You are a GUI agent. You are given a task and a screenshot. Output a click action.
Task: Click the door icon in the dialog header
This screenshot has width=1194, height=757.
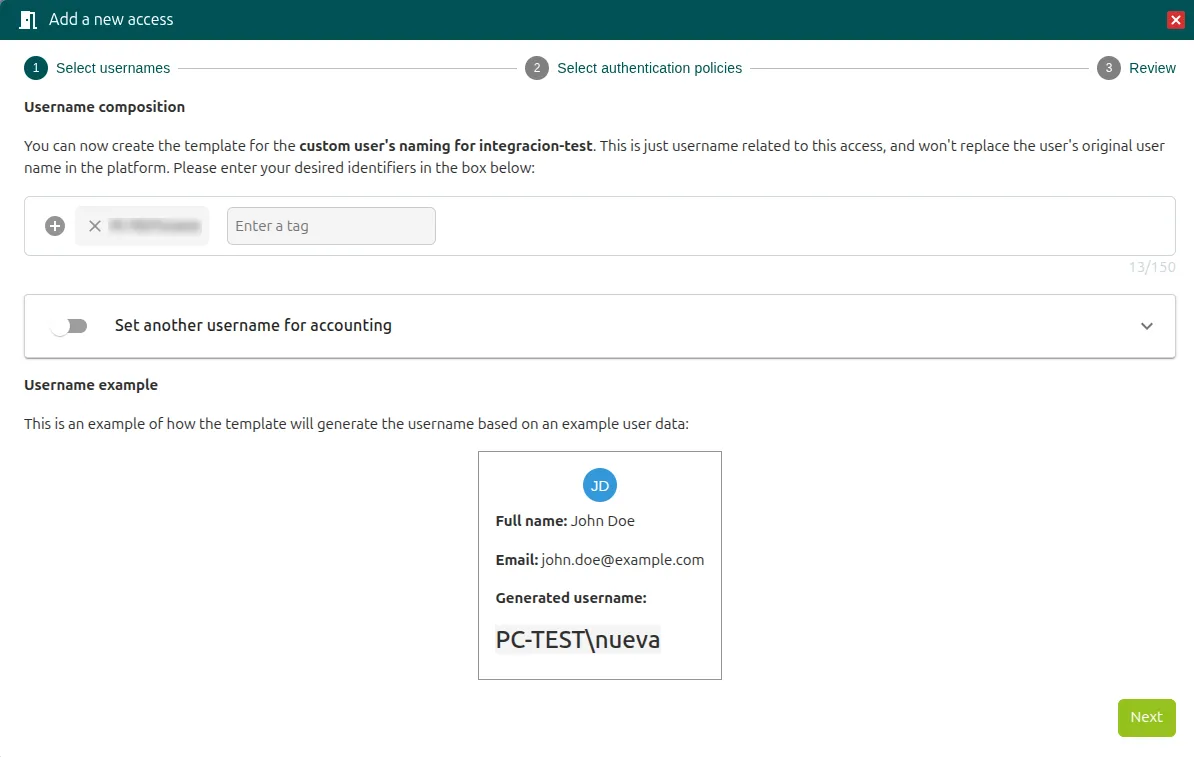coord(28,20)
